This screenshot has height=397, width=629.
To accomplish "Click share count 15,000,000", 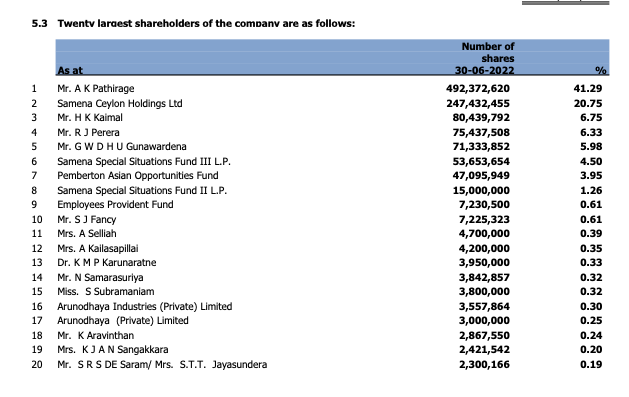I will coord(481,190).
